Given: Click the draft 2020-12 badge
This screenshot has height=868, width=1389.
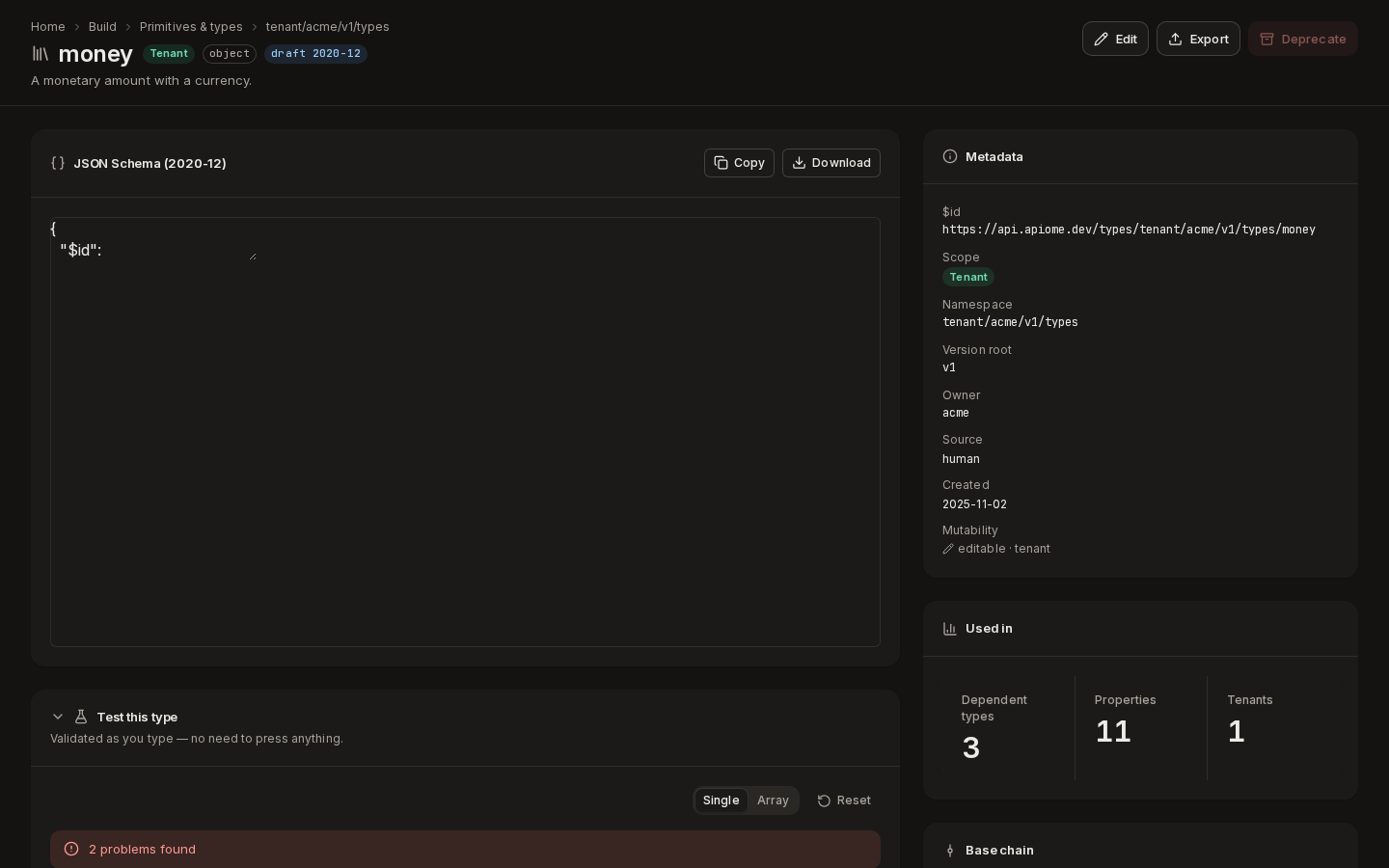Looking at the screenshot, I should [x=315, y=54].
